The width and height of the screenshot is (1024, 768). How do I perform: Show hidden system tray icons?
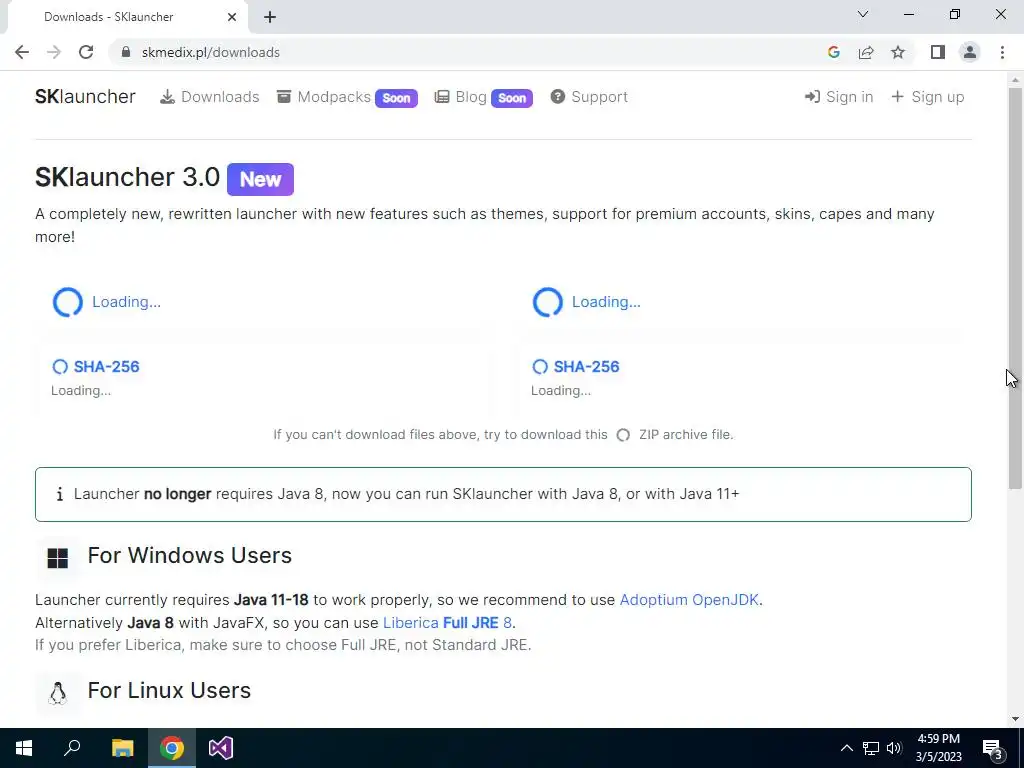click(846, 748)
